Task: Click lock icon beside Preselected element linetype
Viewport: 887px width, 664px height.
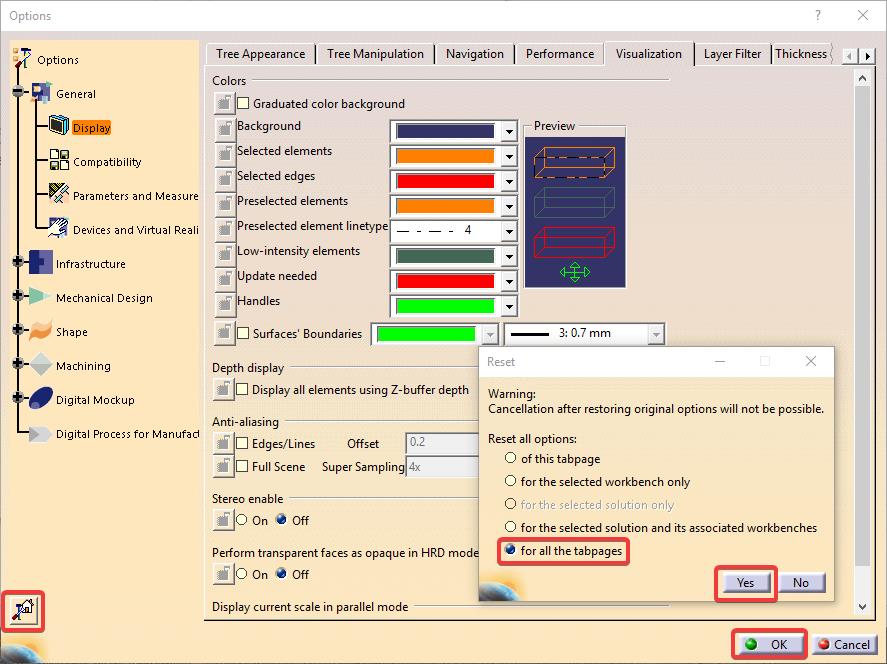Action: tap(225, 228)
